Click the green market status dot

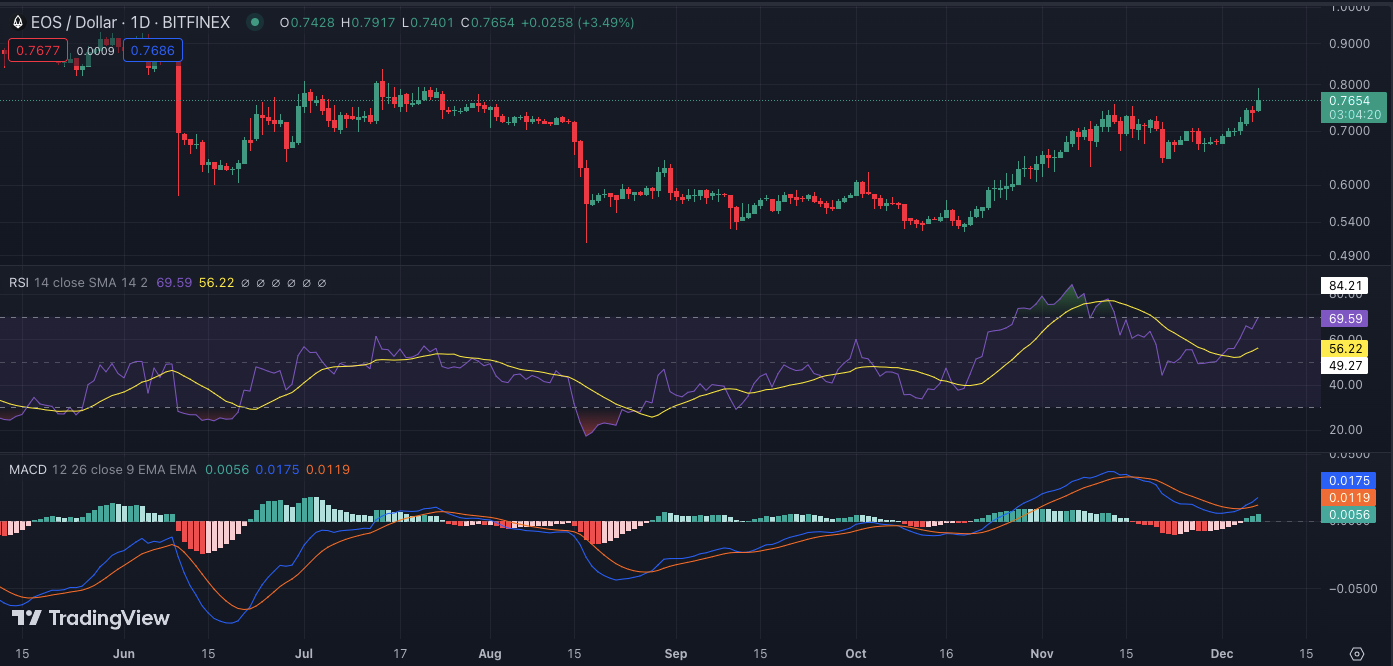[x=255, y=22]
